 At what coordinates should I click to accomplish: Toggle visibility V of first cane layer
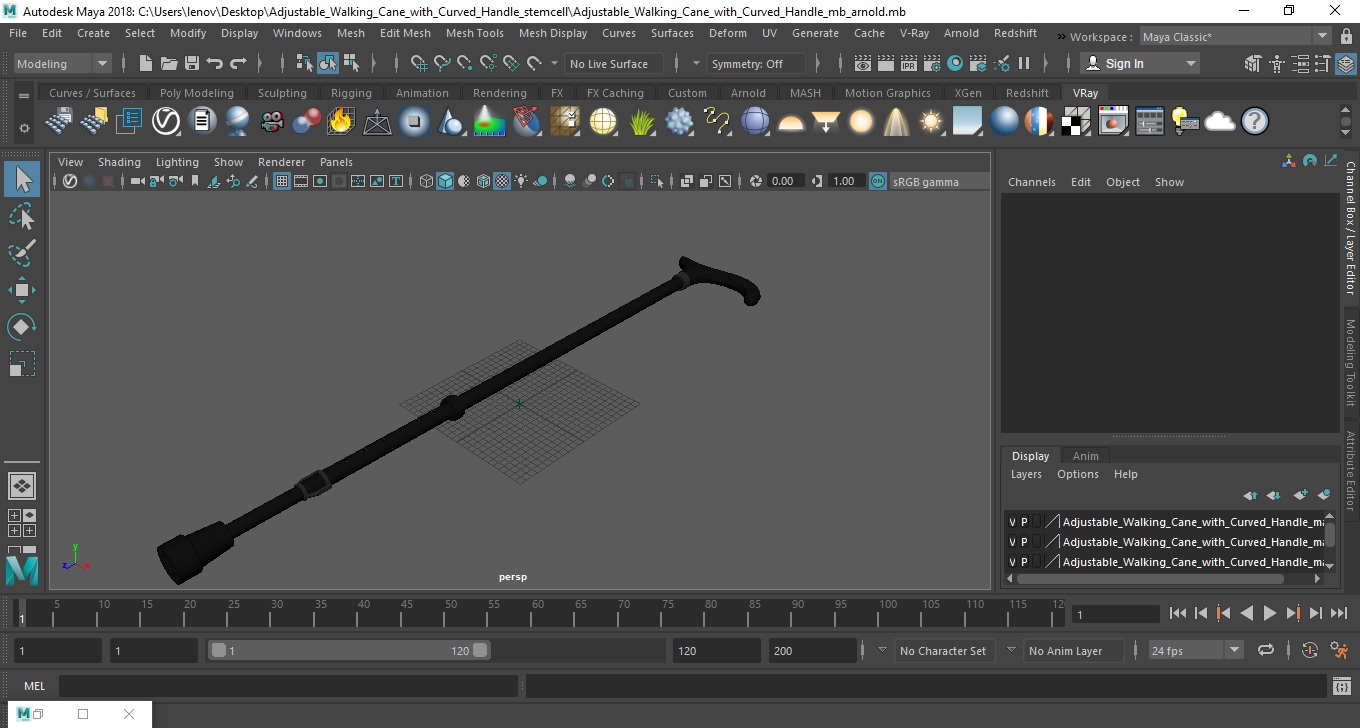(1012, 522)
